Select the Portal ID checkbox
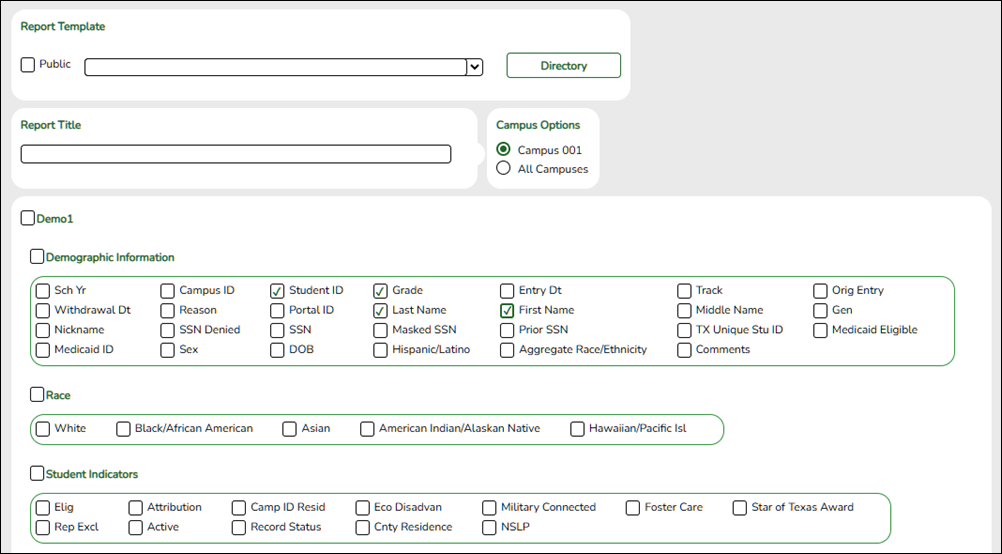This screenshot has height=554, width=1002. (277, 311)
